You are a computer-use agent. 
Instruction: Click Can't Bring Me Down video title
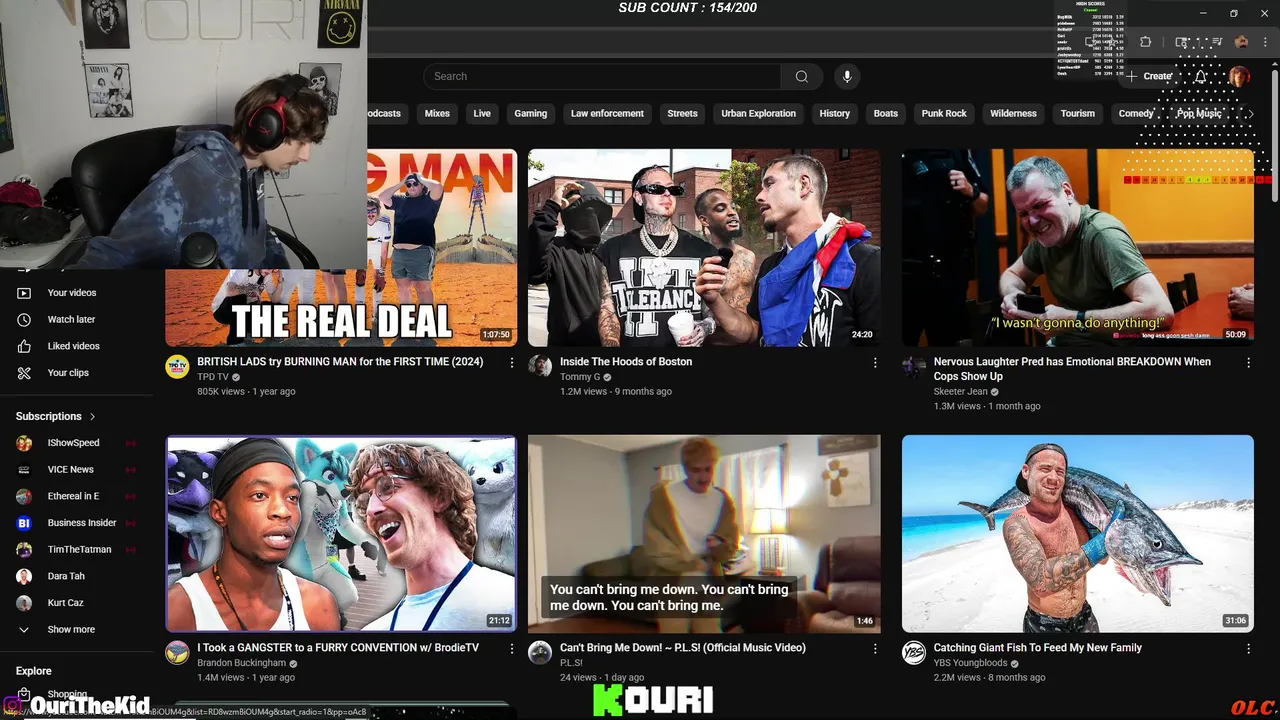(683, 648)
